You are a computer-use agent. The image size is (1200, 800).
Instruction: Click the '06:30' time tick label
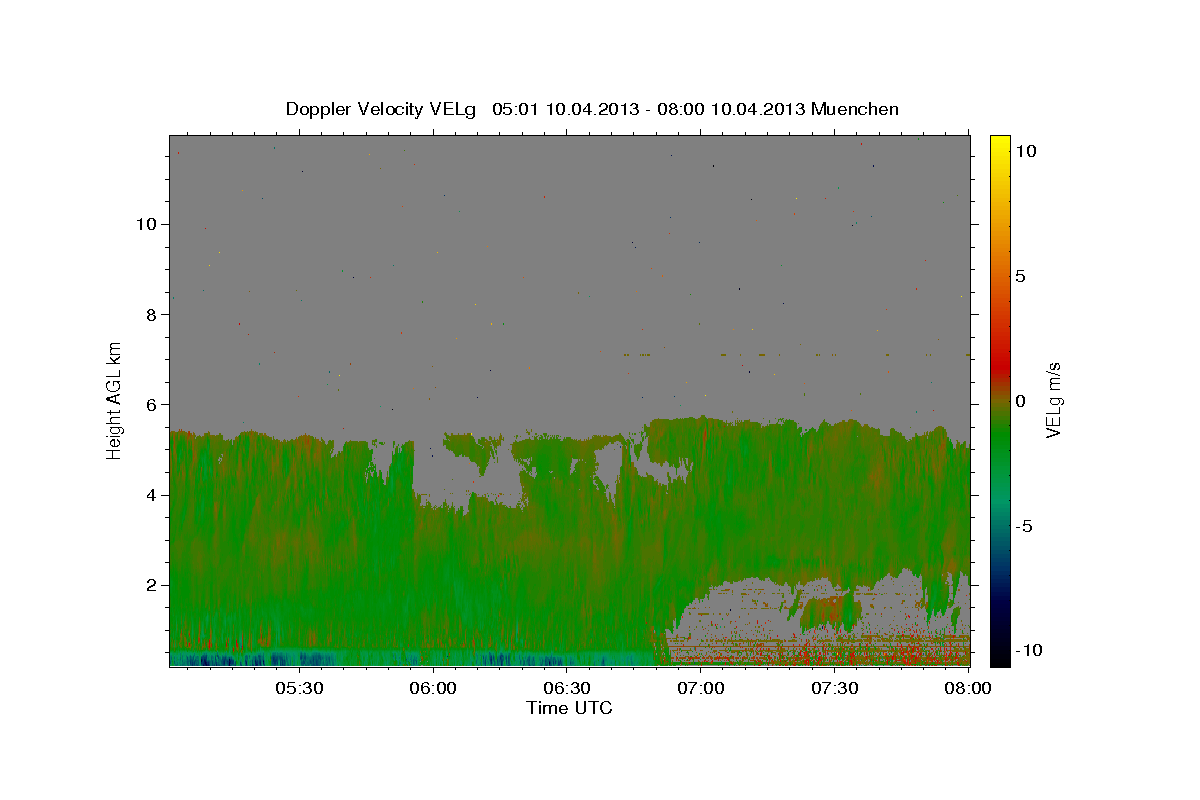567,688
